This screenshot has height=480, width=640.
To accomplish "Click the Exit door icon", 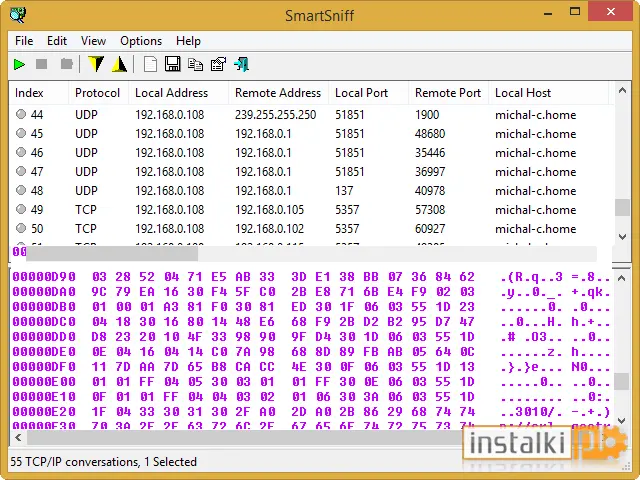I will [242, 64].
